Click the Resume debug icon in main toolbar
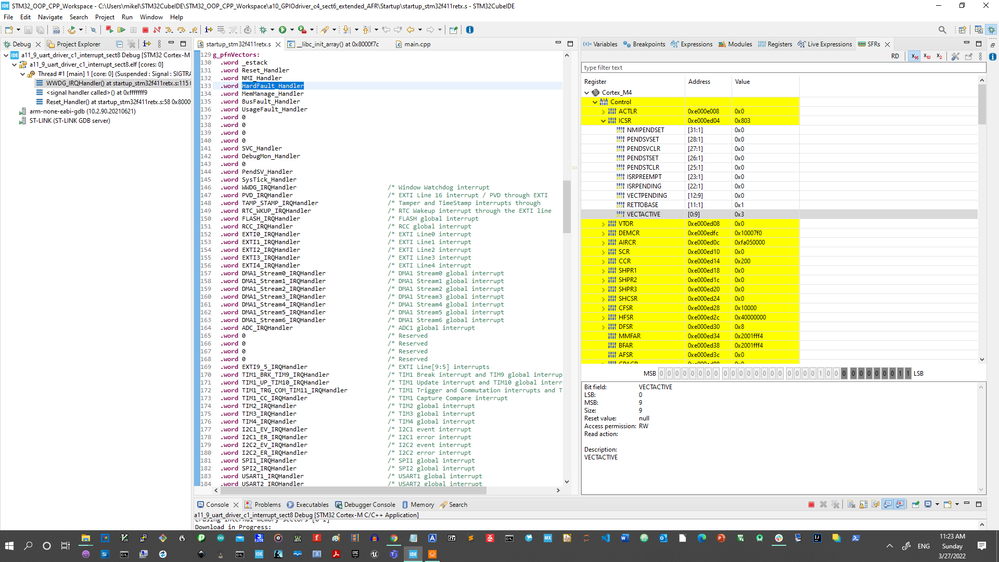999x562 pixels. tap(121, 29)
